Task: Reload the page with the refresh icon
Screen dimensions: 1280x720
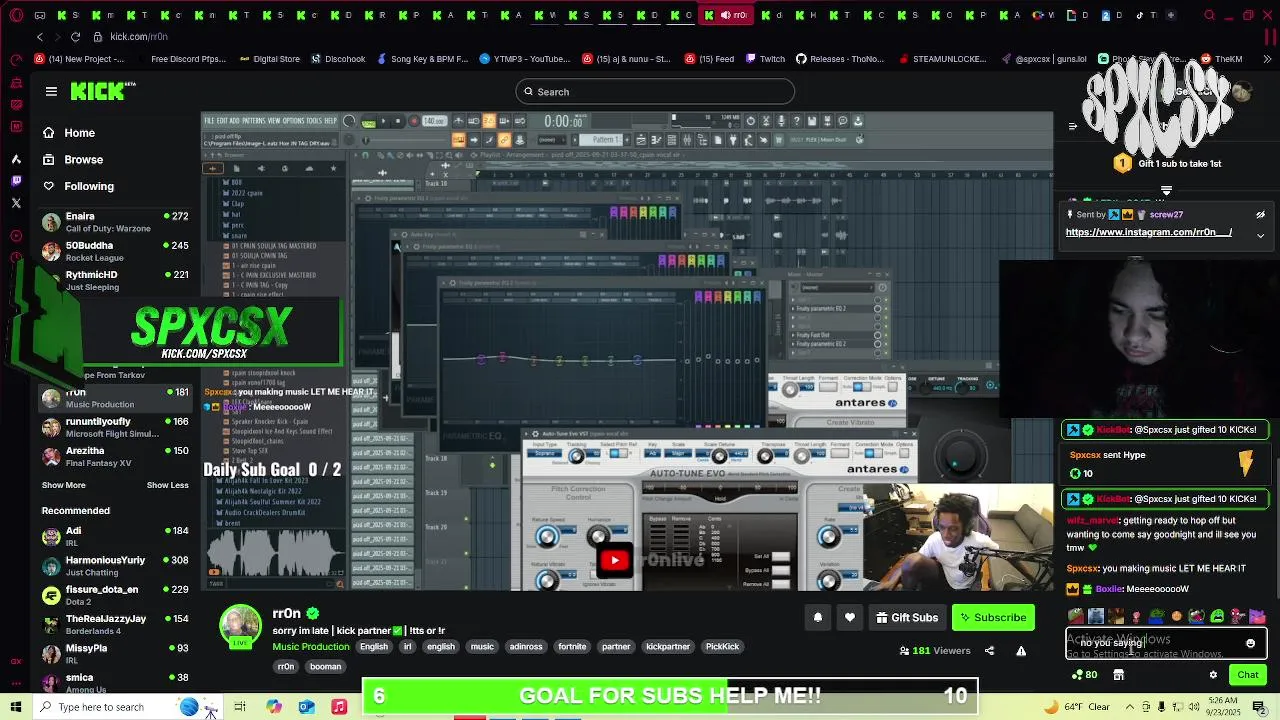Action: point(75,37)
